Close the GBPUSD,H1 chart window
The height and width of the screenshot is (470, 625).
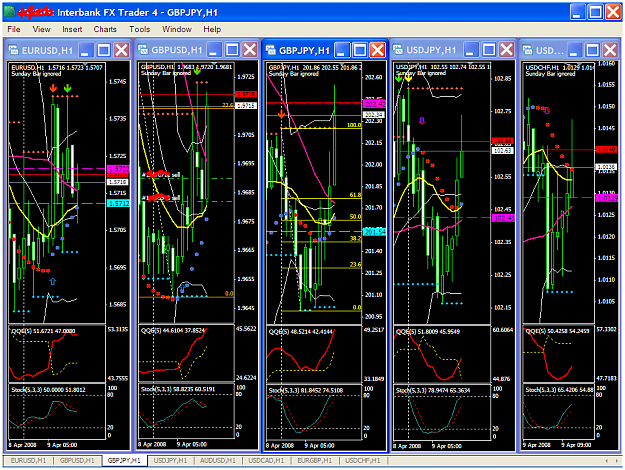250,50
